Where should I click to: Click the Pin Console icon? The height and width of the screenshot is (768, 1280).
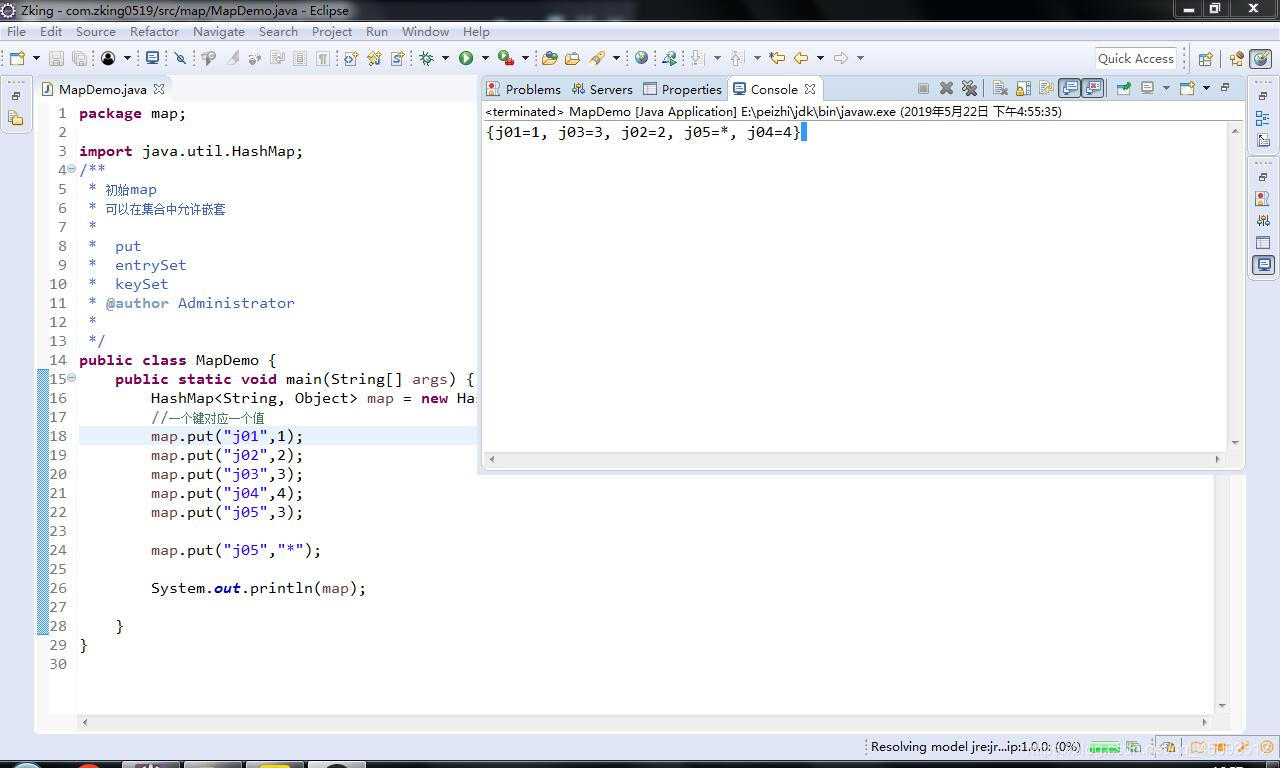pos(1123,89)
